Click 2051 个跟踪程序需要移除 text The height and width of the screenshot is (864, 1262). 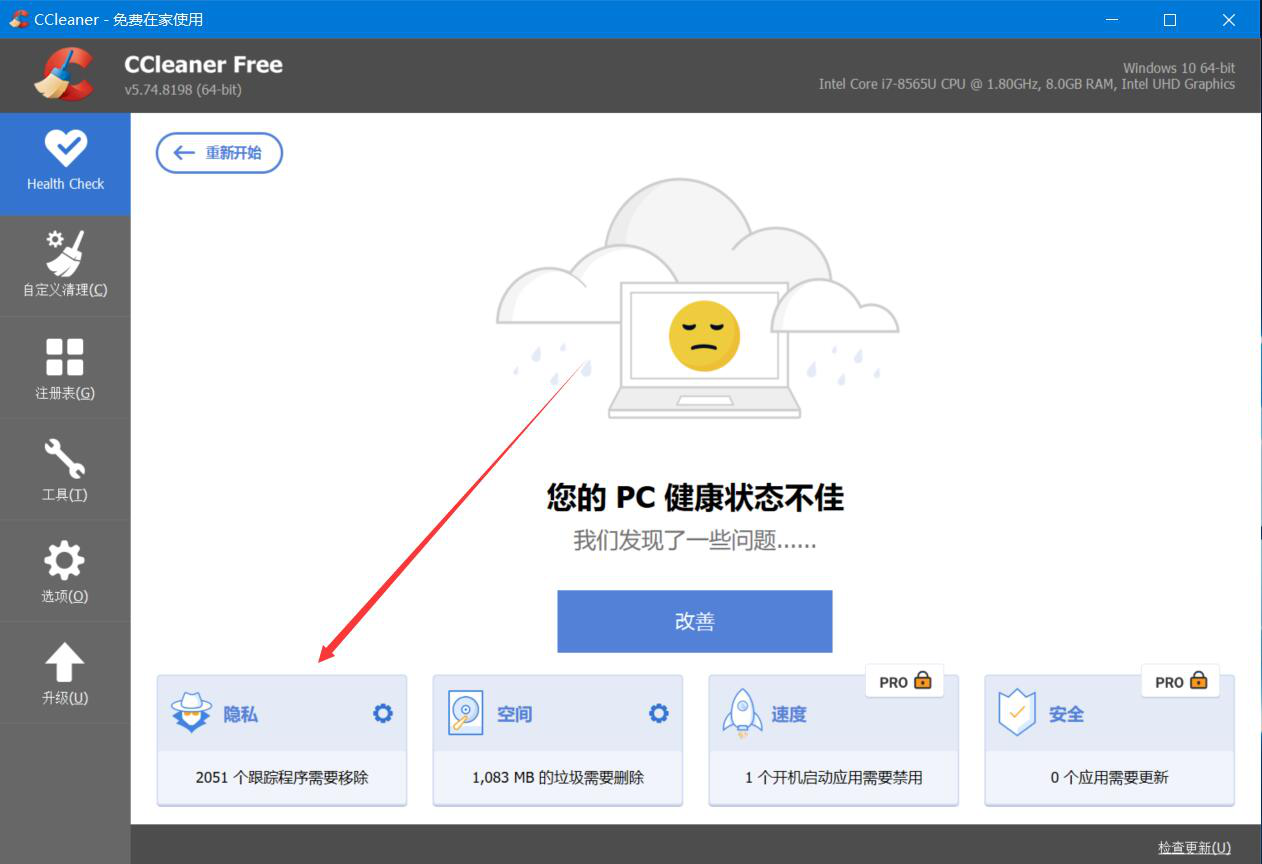click(x=282, y=777)
